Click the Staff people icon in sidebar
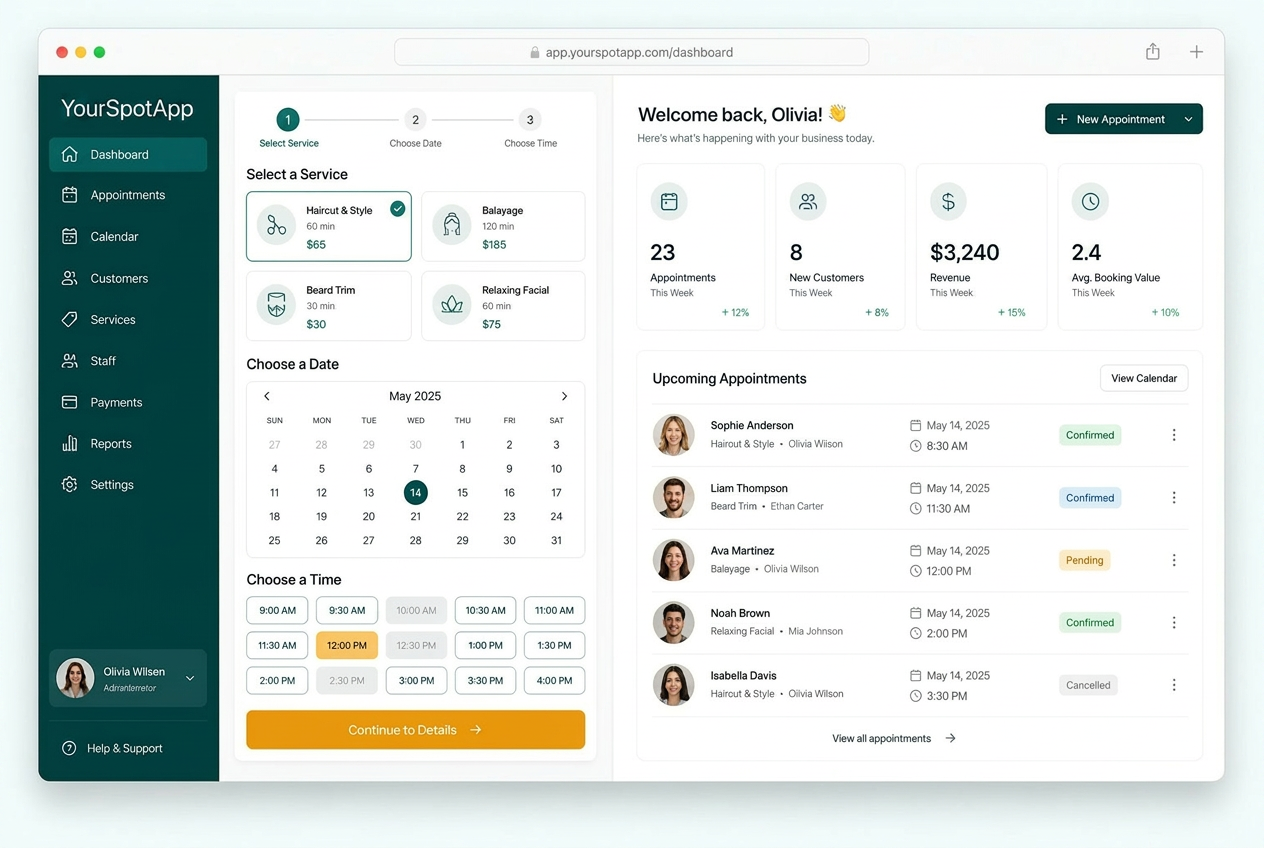This screenshot has width=1264, height=848. [x=69, y=360]
